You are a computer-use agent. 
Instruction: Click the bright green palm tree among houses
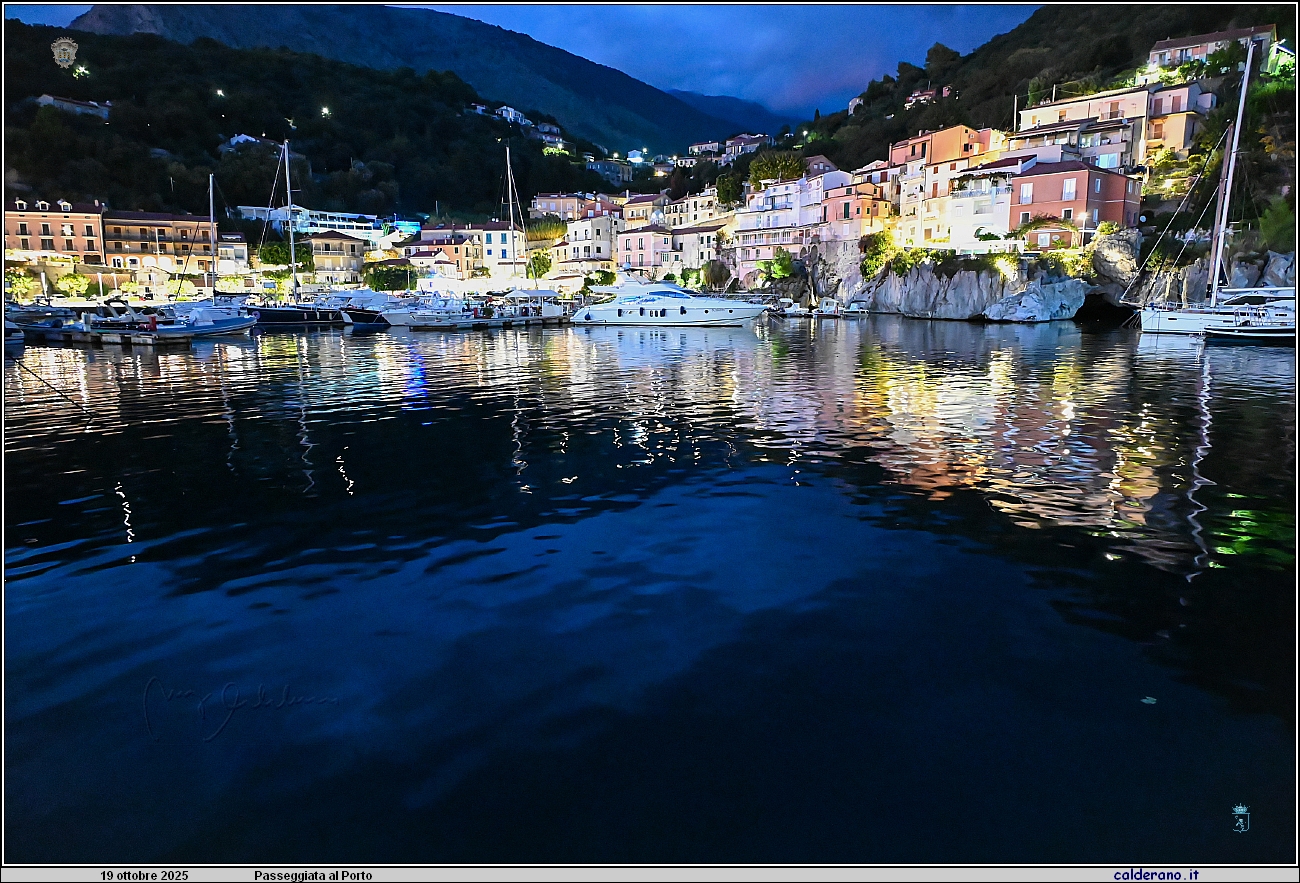tap(776, 165)
